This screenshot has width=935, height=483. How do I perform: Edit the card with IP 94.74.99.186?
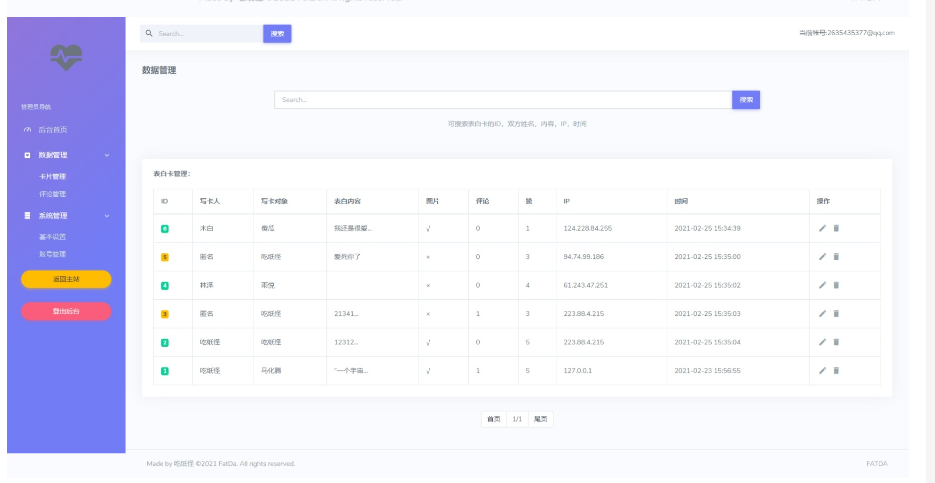(822, 256)
